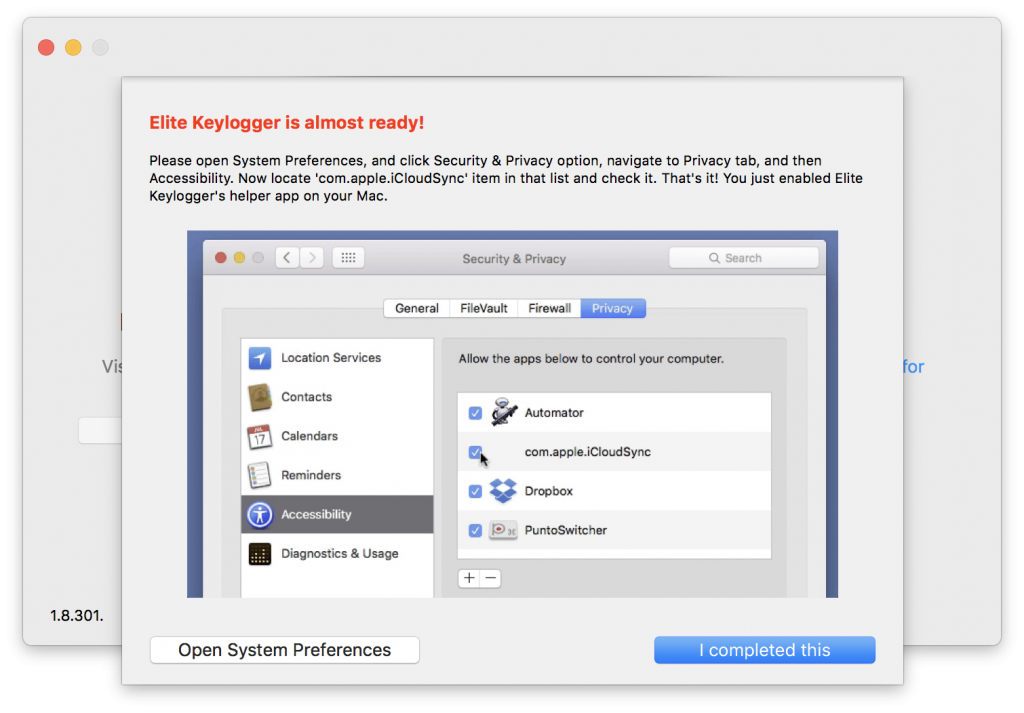The image size is (1024, 713).
Task: Click the Dropbox logo icon
Action: 503,490
